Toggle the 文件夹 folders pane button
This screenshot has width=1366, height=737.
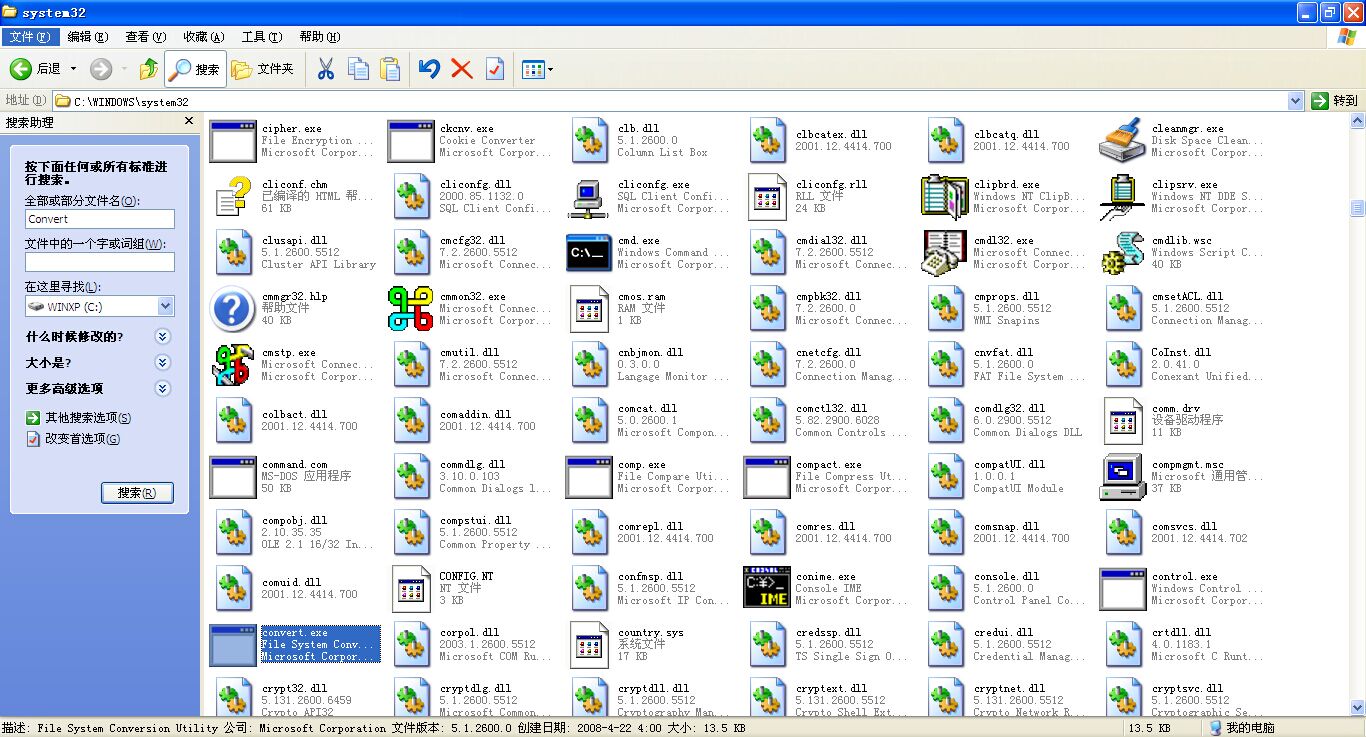(x=263, y=69)
